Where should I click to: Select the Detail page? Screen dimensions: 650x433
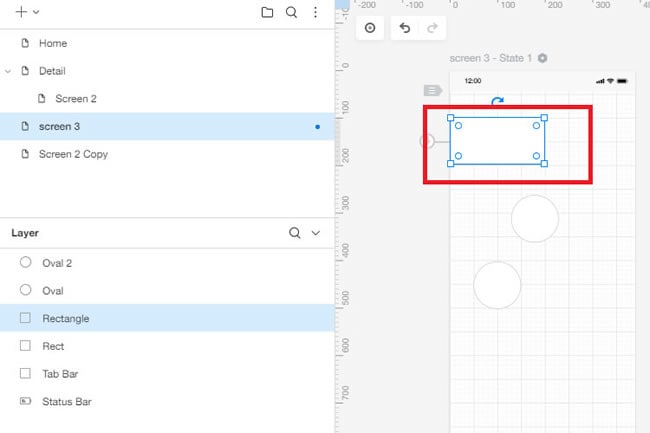[x=167, y=71]
